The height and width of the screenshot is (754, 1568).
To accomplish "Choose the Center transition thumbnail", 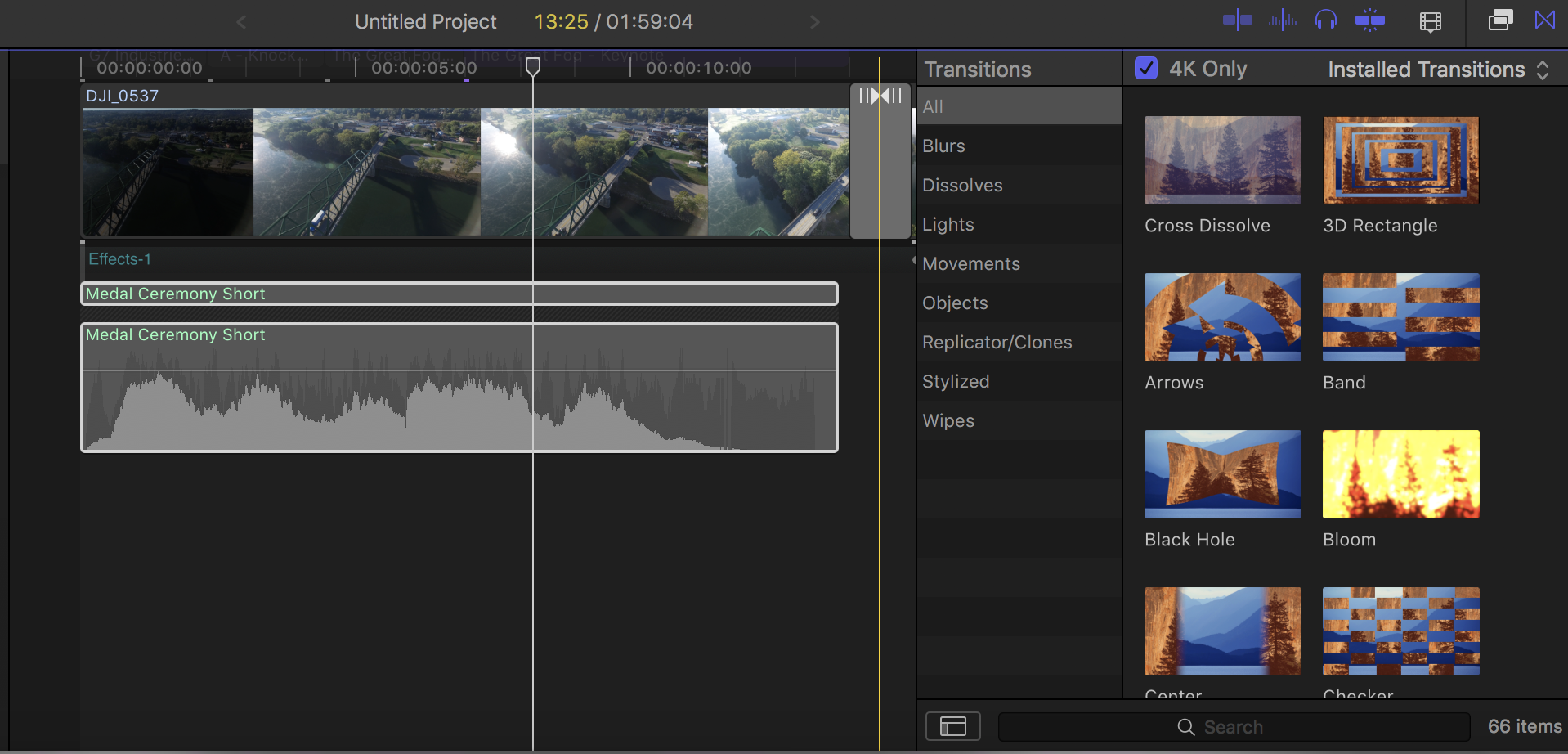I will (1223, 631).
